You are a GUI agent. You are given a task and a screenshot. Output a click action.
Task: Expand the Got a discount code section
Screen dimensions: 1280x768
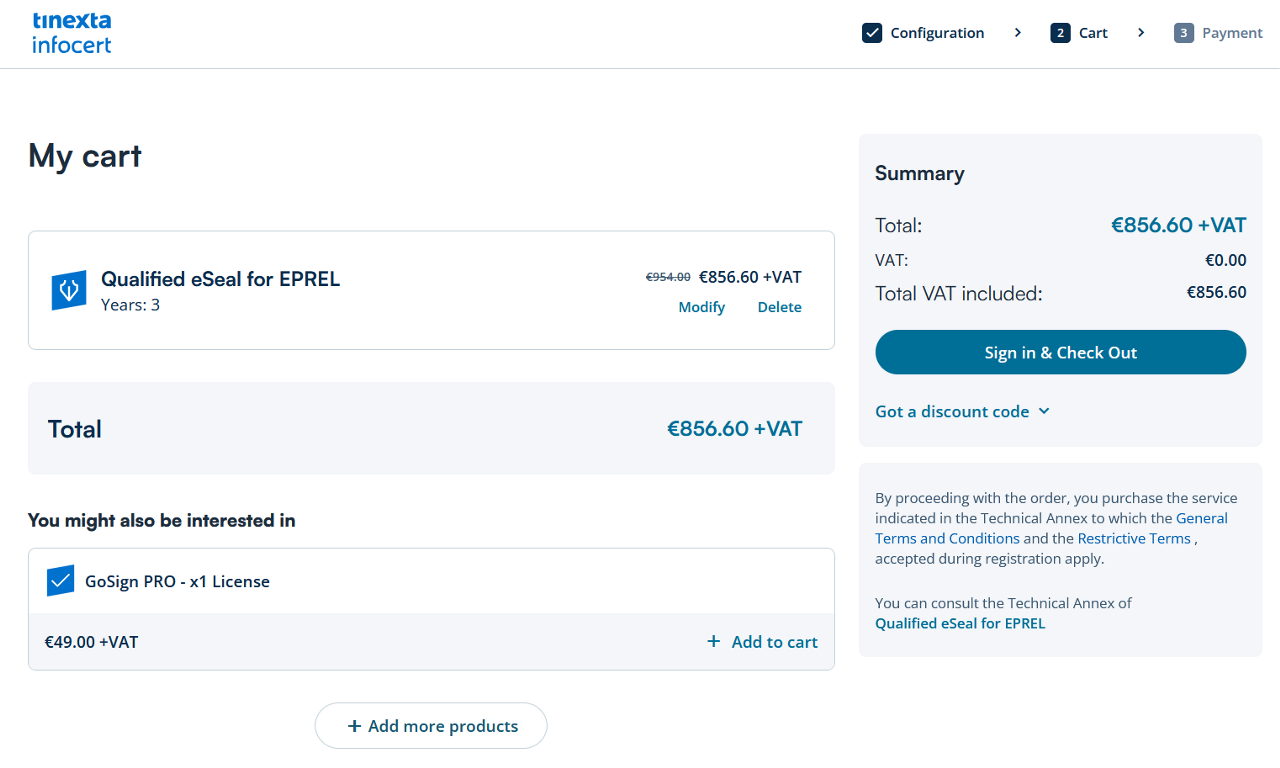pyautogui.click(x=952, y=411)
